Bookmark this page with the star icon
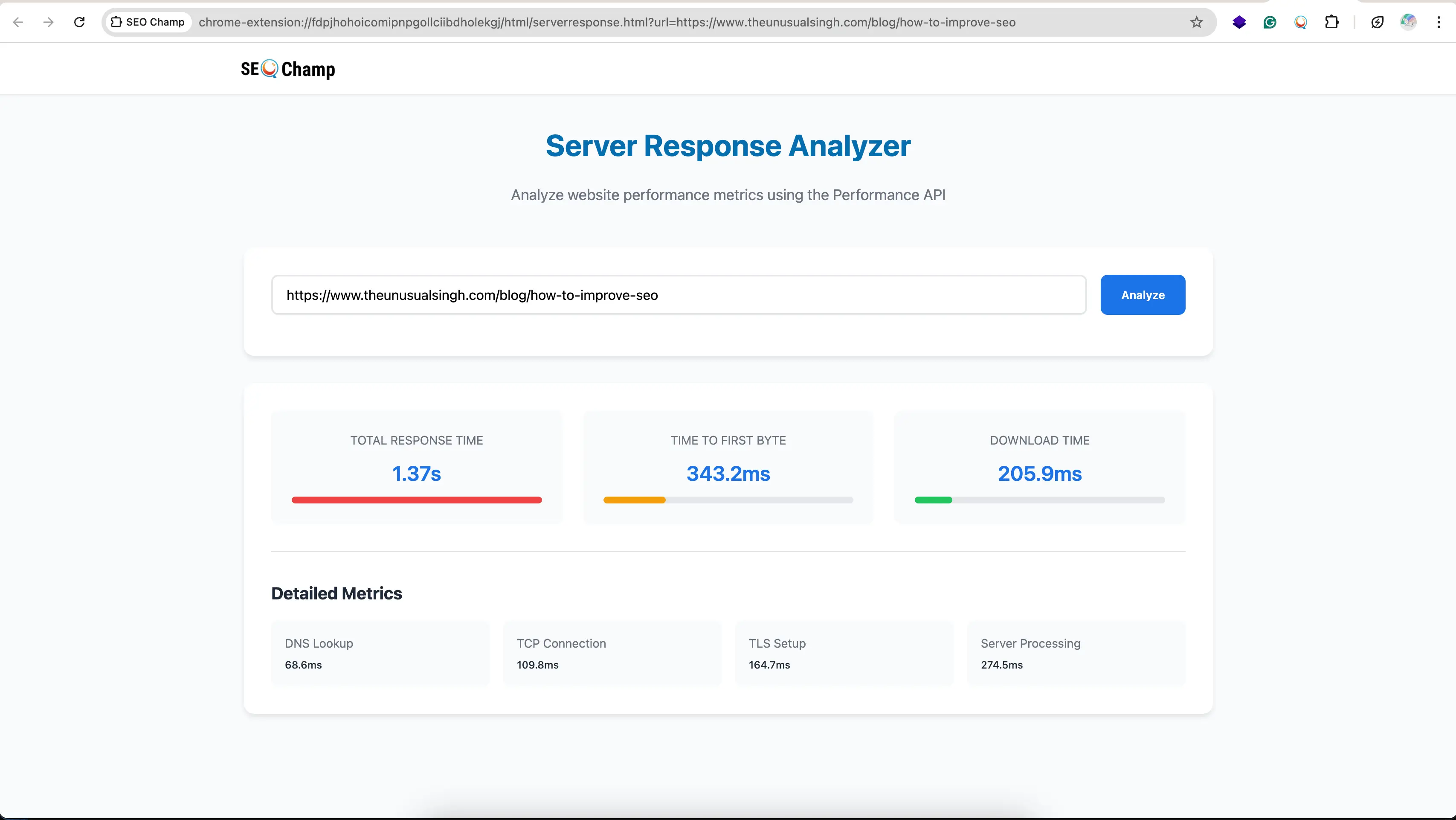This screenshot has width=1456, height=820. tap(1197, 22)
